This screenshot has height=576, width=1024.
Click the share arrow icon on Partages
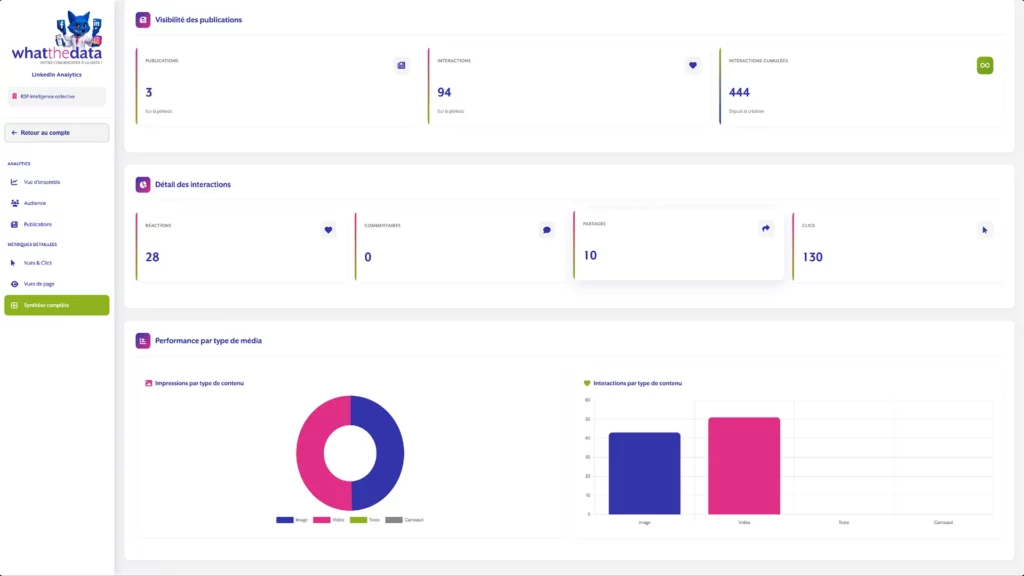(766, 228)
